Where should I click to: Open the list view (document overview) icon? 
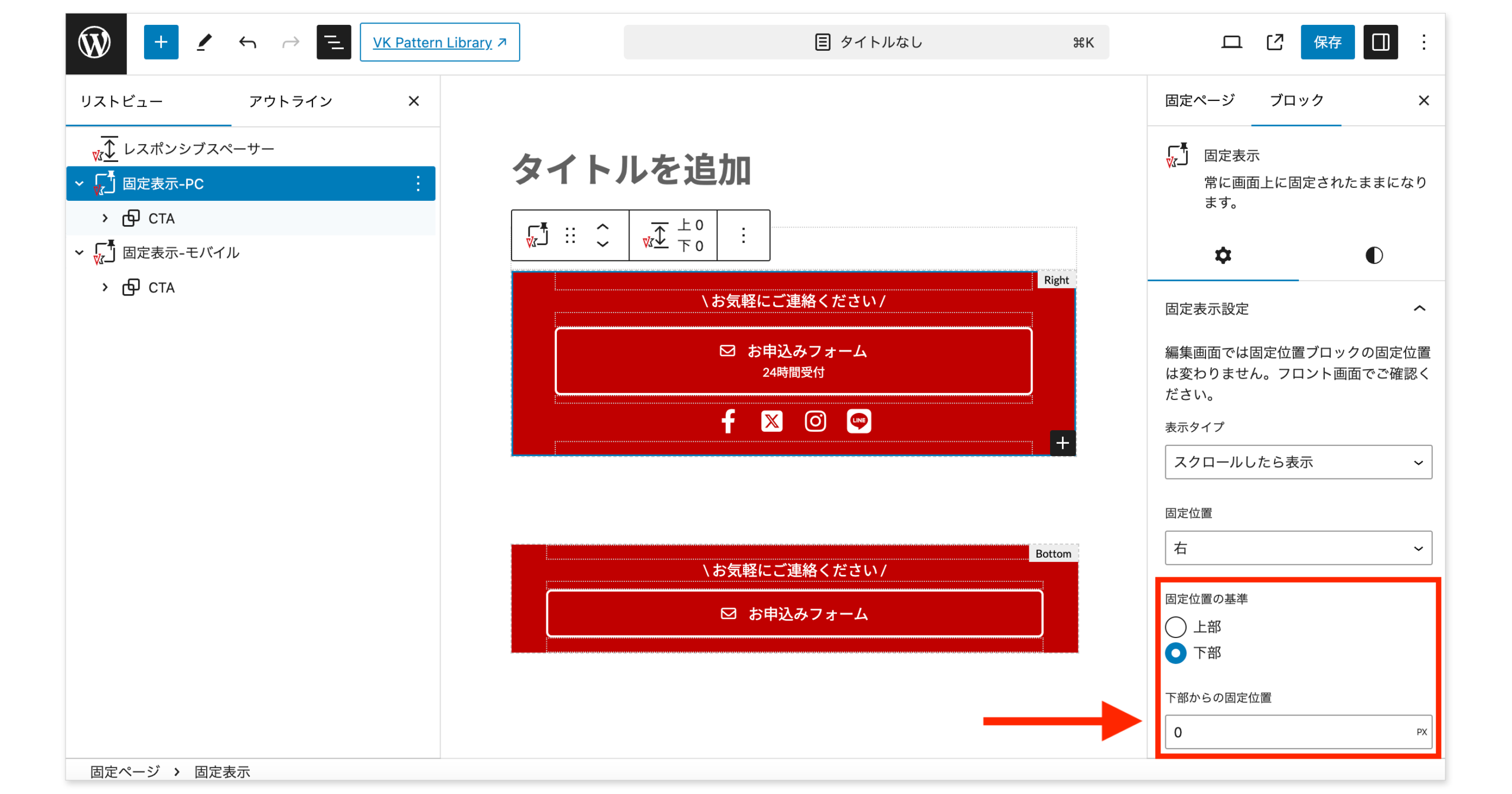coord(334,42)
